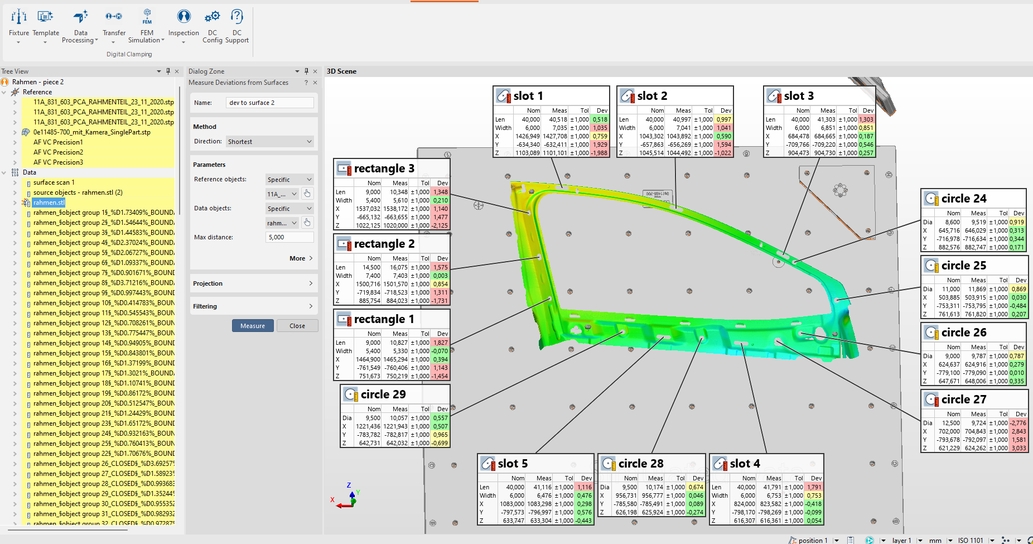Pick reference object with hand selector icon

[x=308, y=194]
